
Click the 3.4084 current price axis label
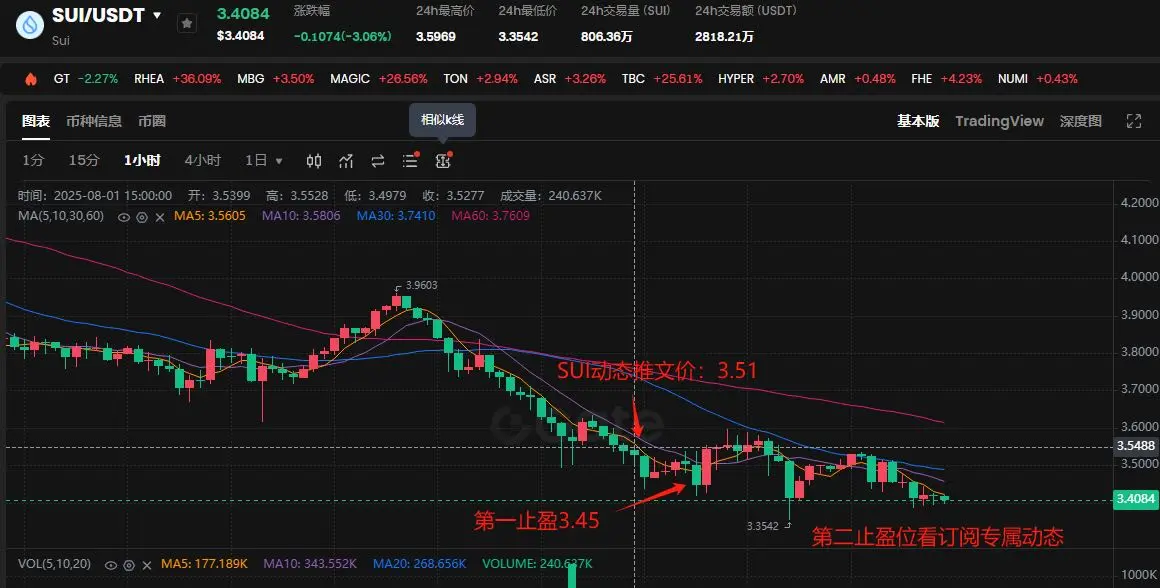tap(1136, 499)
